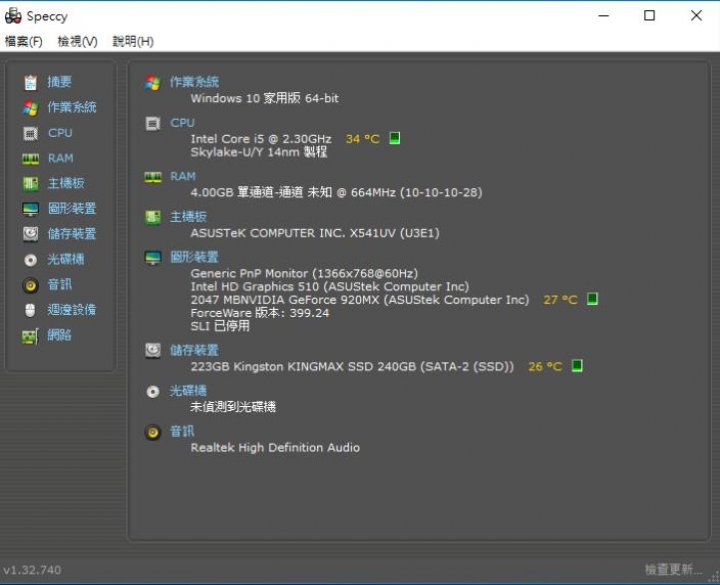The width and height of the screenshot is (720, 585).
Task: Click the v1.32.740 version text
Action: [x=32, y=570]
